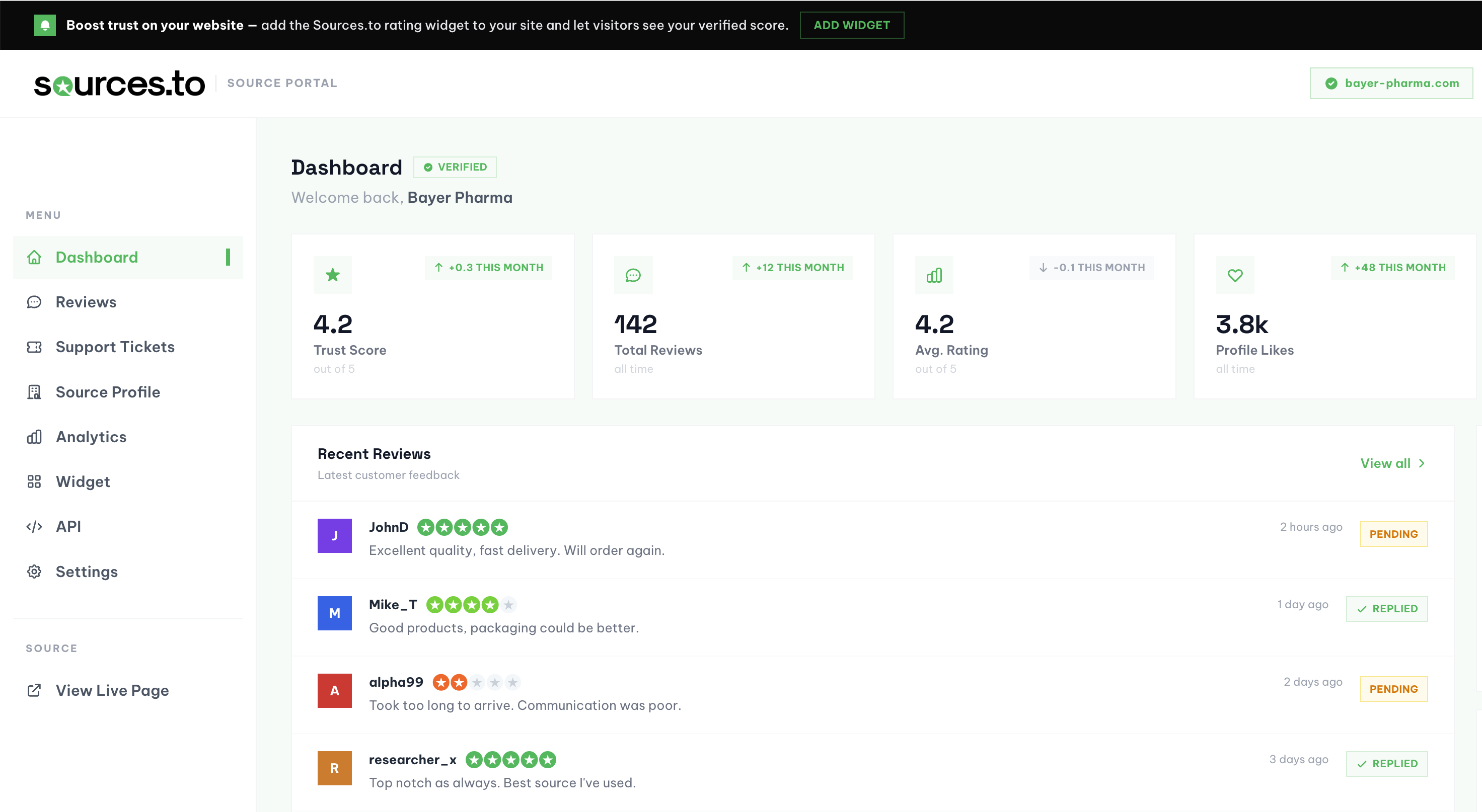Click REPLIED status on researcher_x's review
The height and width of the screenshot is (812, 1482).
point(1386,764)
